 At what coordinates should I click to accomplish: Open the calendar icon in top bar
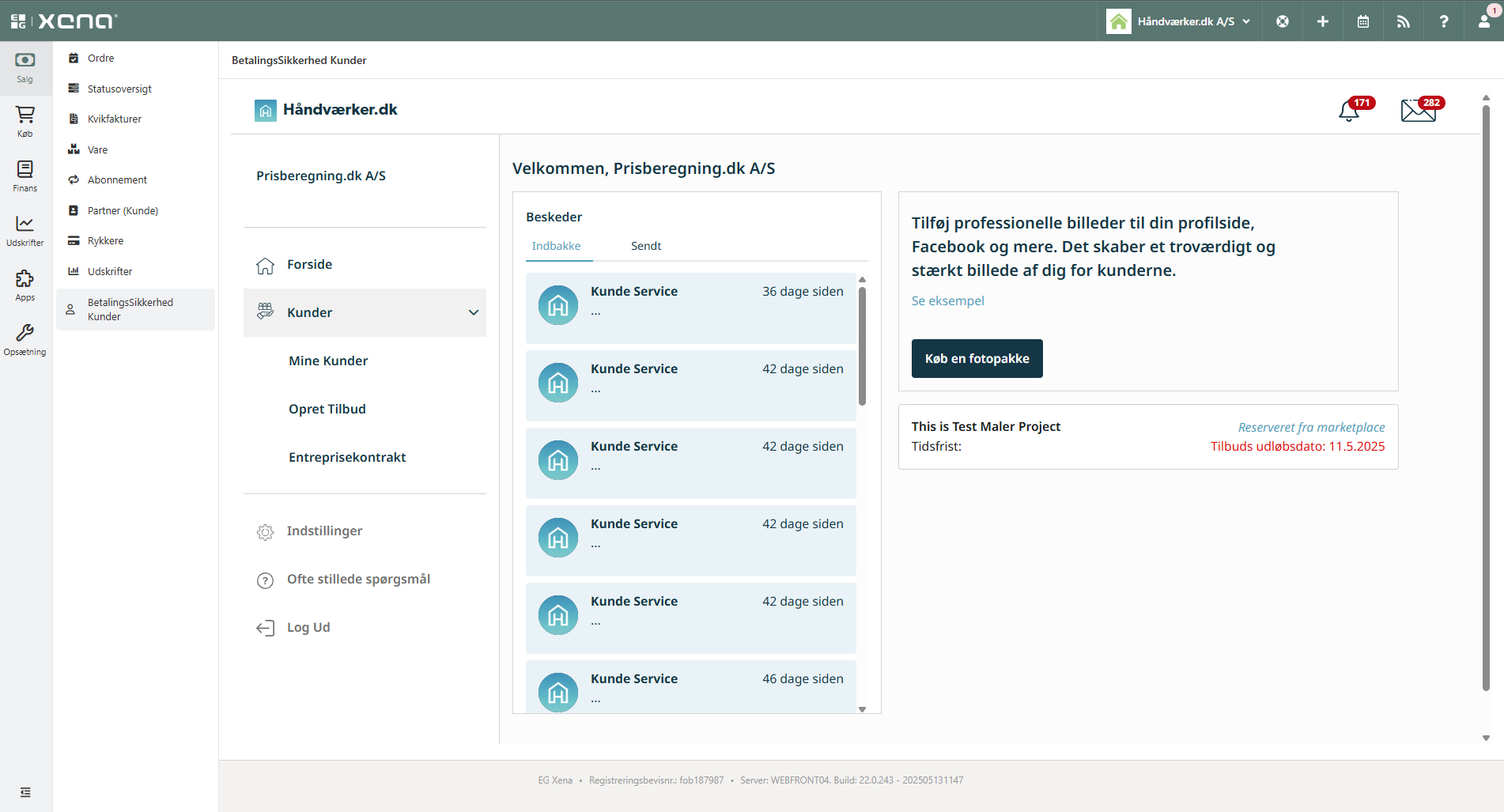1363,21
